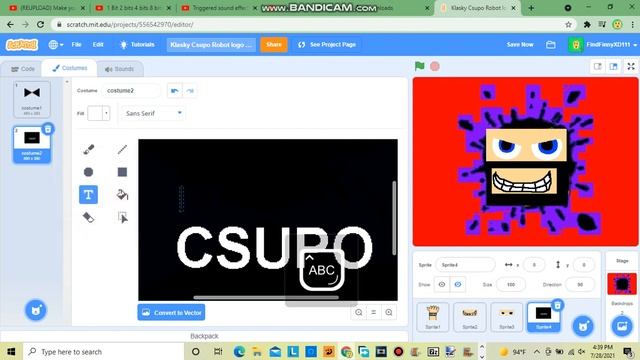Expand the Backpack bar
This screenshot has height=360, width=640.
204,336
